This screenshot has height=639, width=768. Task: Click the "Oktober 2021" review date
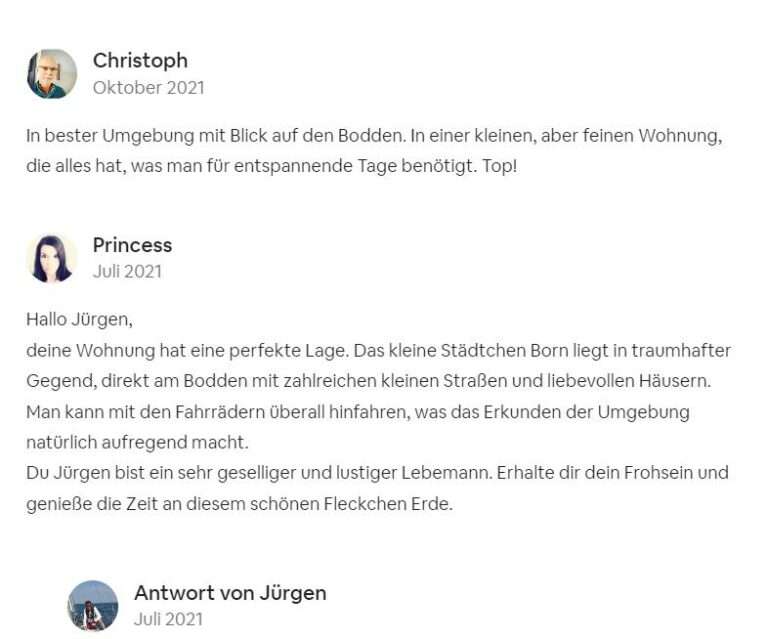point(148,87)
